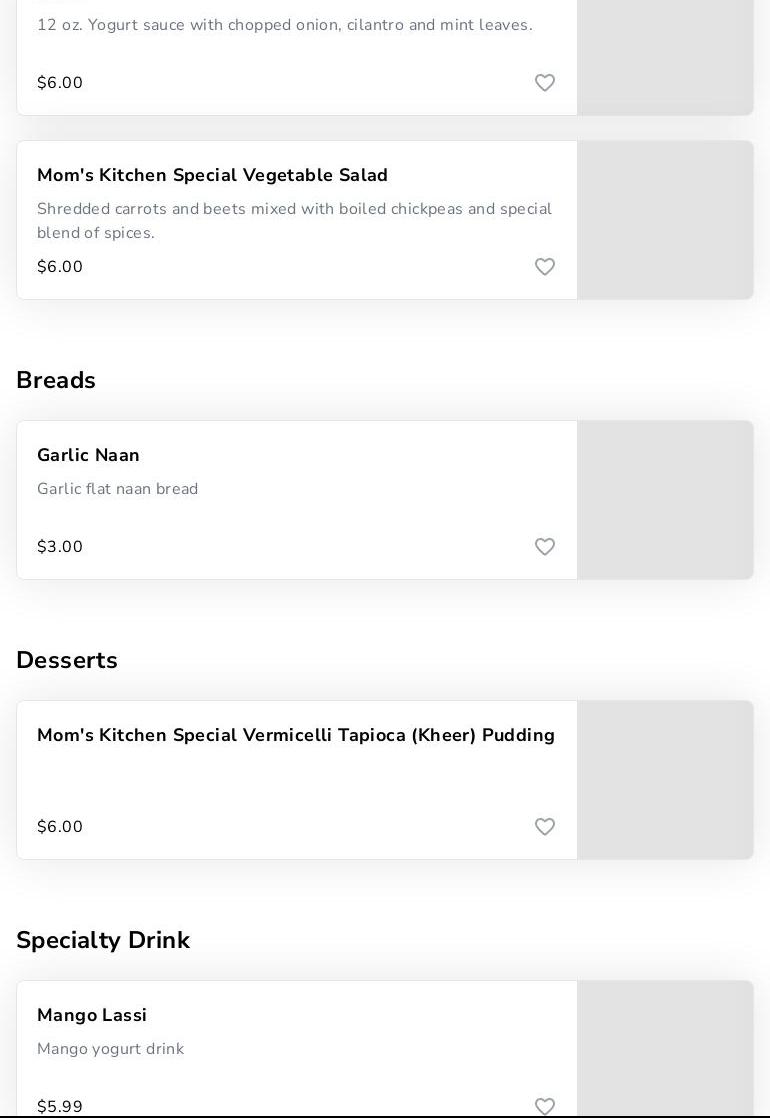Open Mom's Kitchen Special Vegetable Salad title
Viewport: 770px width, 1118px height.
[x=212, y=175]
